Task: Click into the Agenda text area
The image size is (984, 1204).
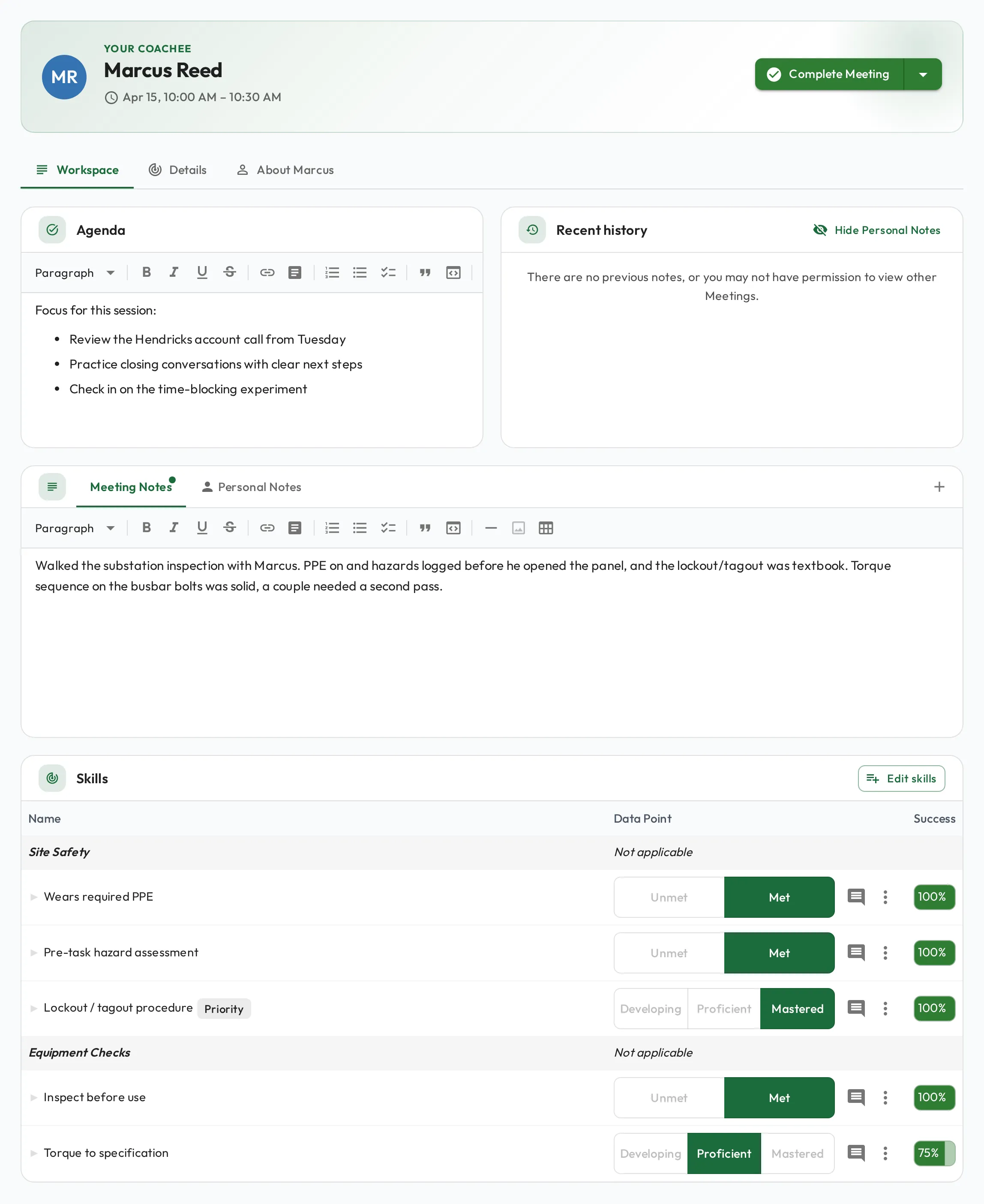Action: click(x=252, y=369)
